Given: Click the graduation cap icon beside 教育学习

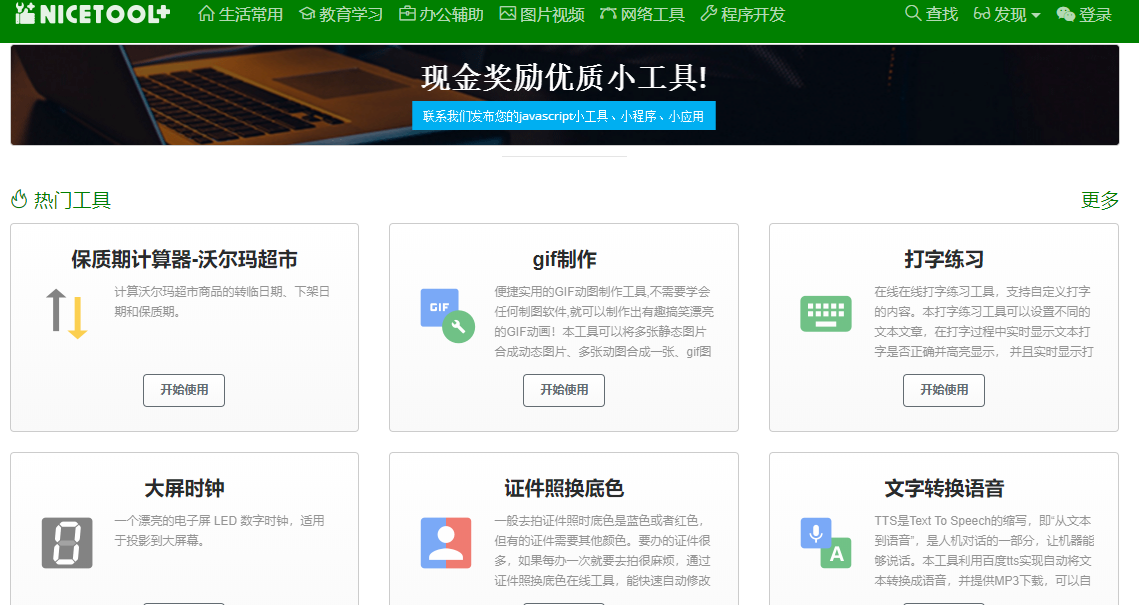Looking at the screenshot, I should click(x=307, y=14).
